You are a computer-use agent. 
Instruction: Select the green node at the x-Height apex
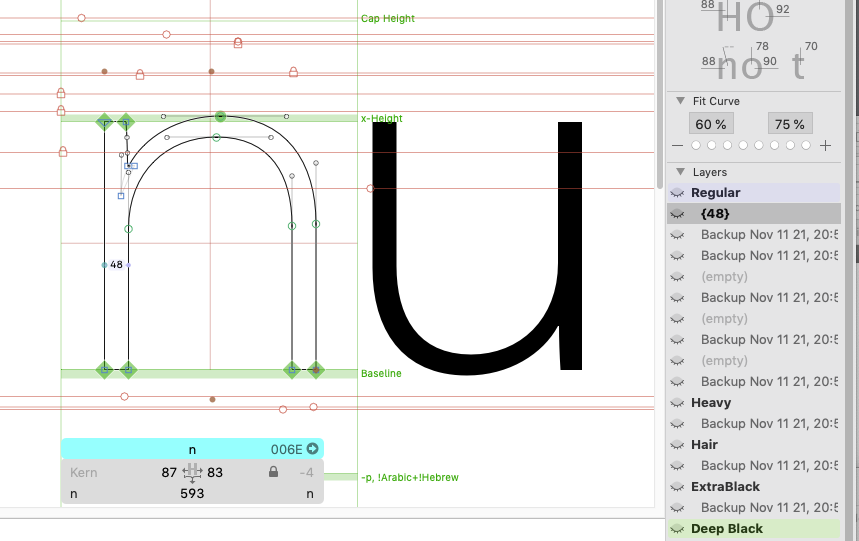pyautogui.click(x=220, y=117)
